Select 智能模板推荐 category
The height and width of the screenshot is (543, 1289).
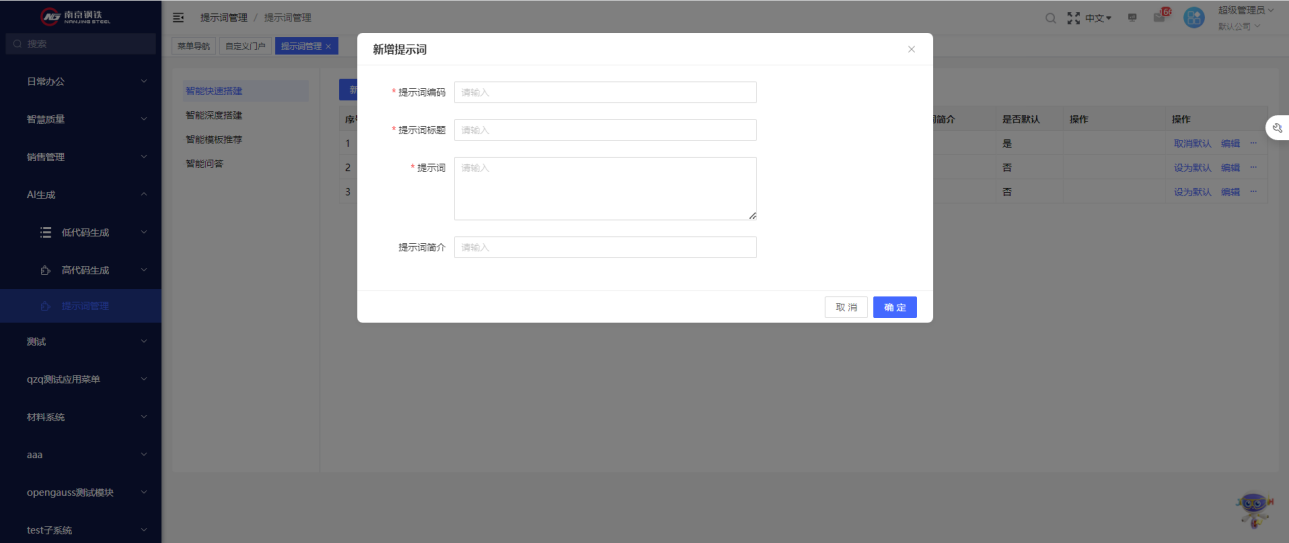coord(214,139)
